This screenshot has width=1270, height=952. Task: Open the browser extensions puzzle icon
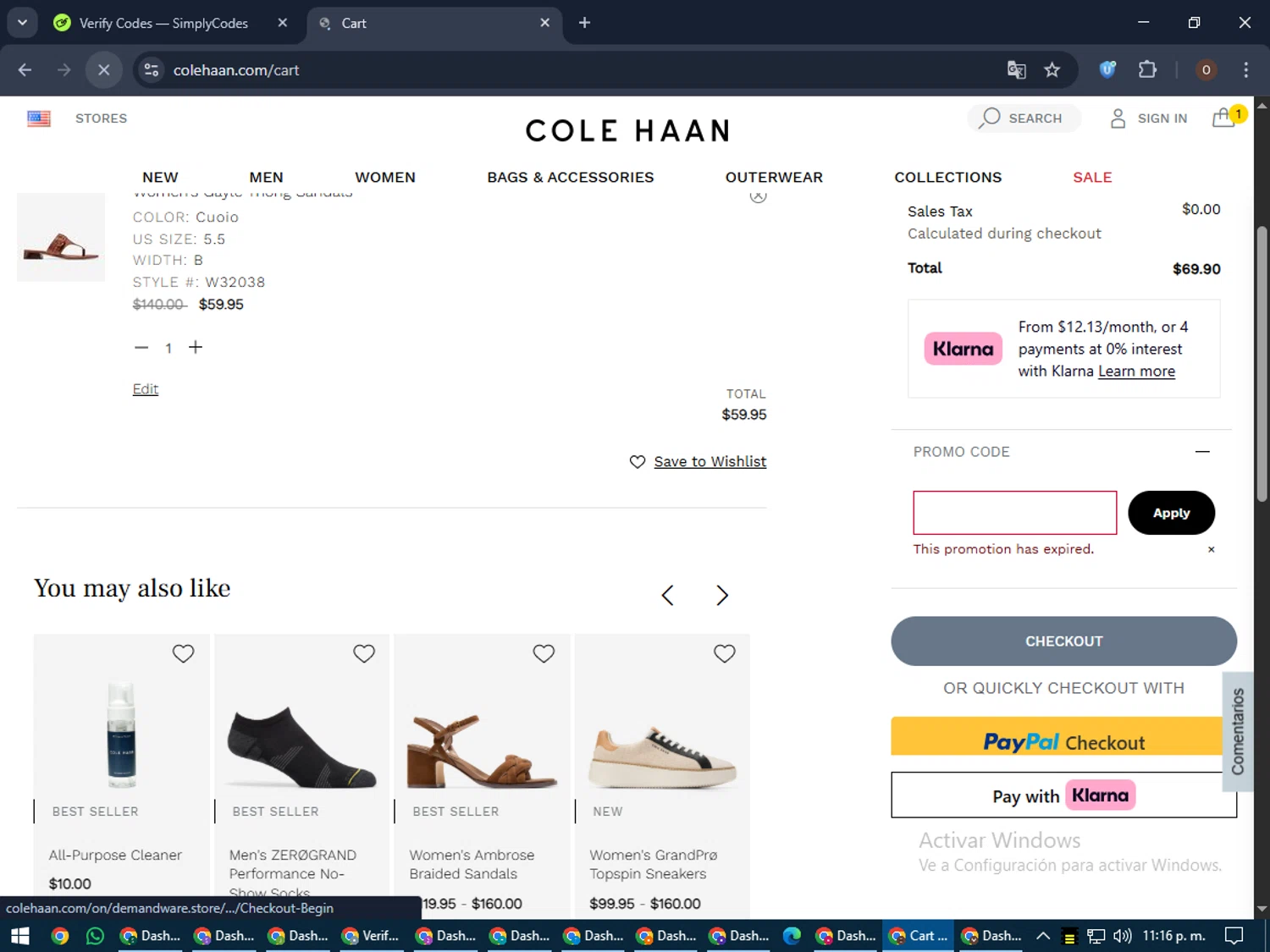(1147, 70)
